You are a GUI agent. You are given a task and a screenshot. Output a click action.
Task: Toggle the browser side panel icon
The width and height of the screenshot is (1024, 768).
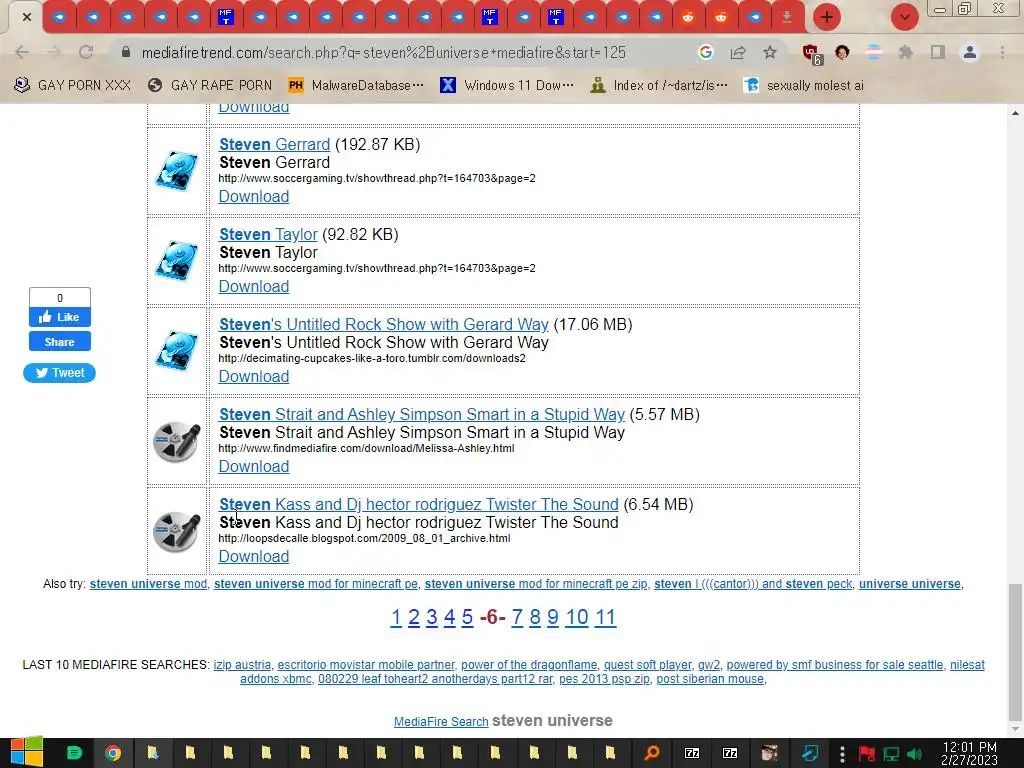pos(938,52)
